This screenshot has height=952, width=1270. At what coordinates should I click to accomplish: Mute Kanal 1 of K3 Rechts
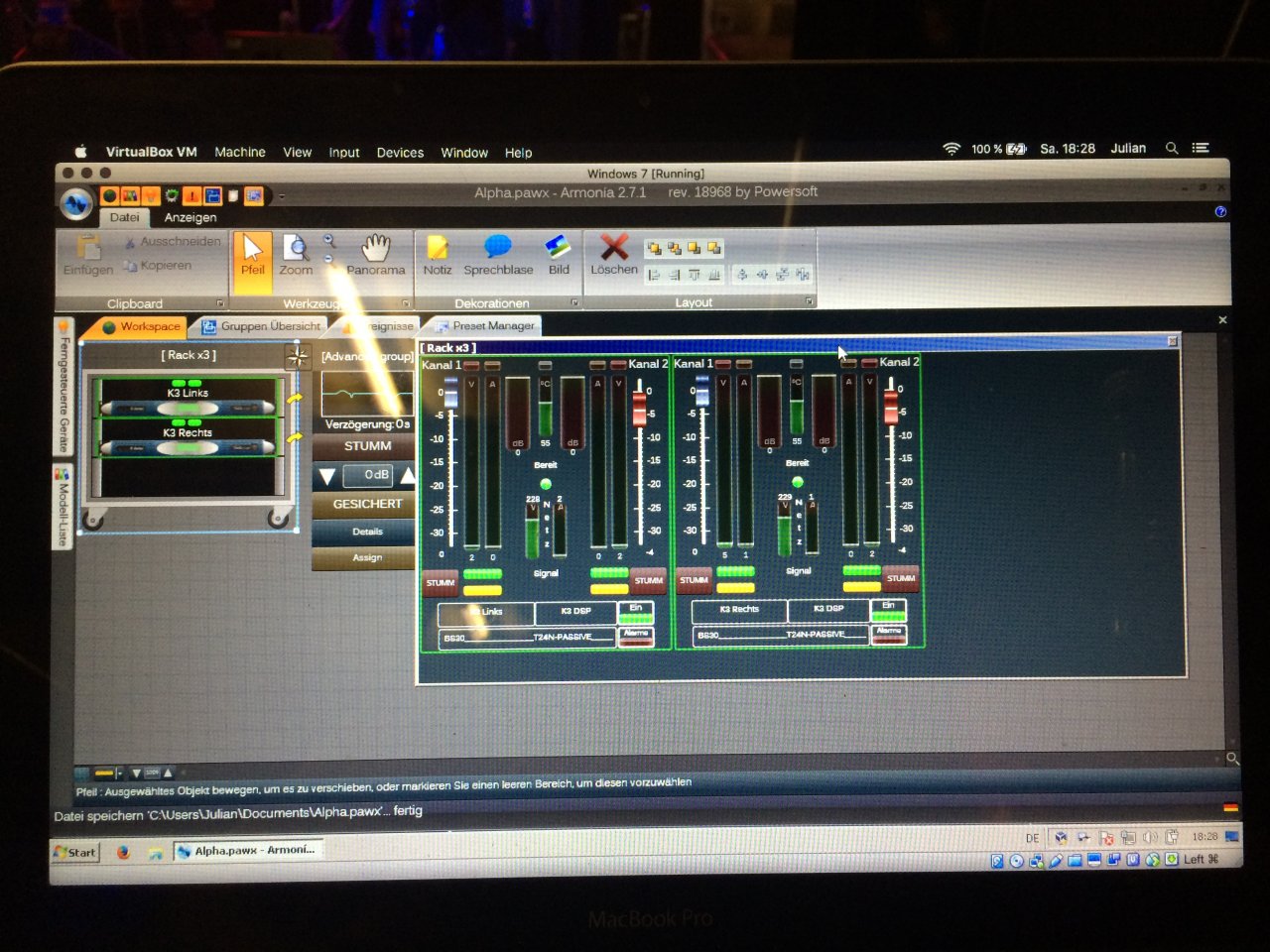tap(694, 580)
